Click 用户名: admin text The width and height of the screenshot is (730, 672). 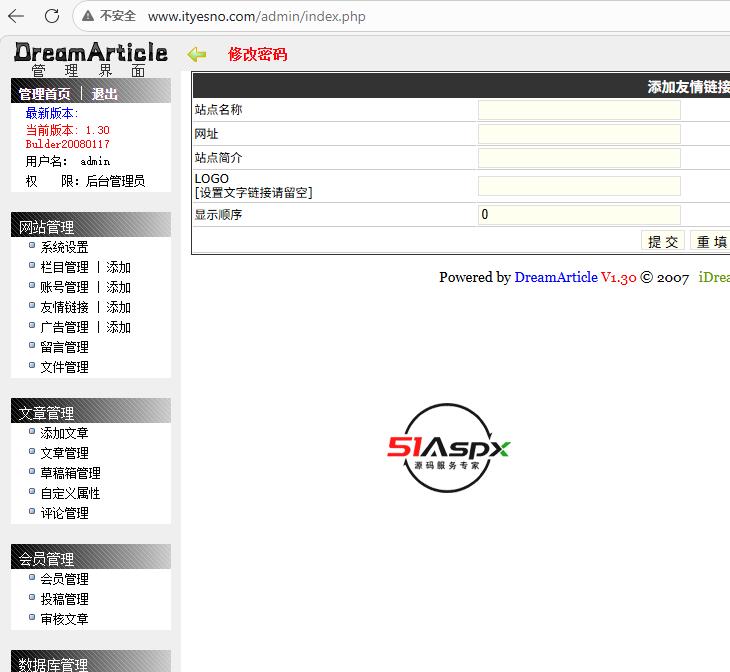click(68, 161)
